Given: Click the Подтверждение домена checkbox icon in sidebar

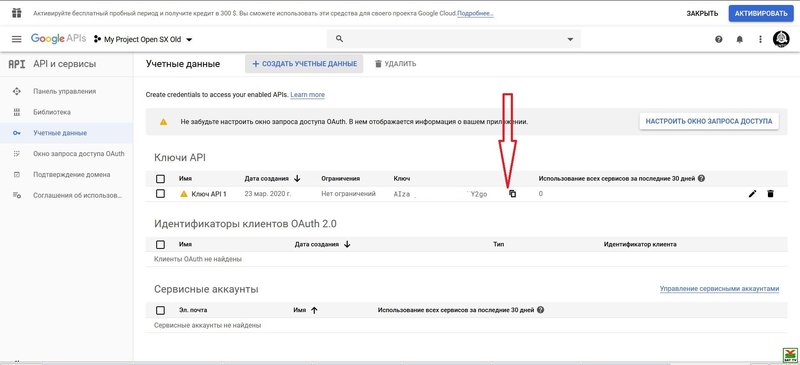Looking at the screenshot, I should [x=17, y=175].
